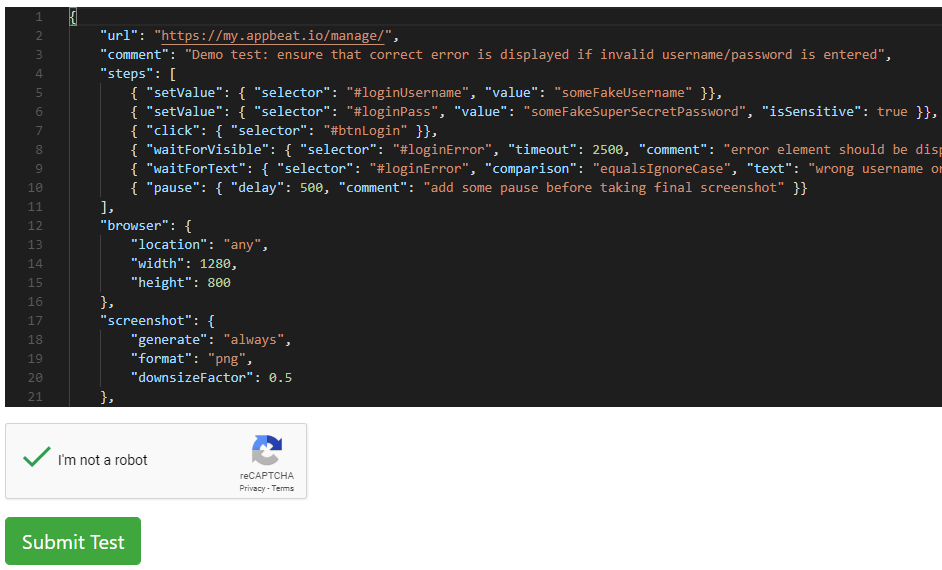Image resolution: width=942 pixels, height=570 pixels.
Task: Click the closing bracket on line 11
Action: 104,207
